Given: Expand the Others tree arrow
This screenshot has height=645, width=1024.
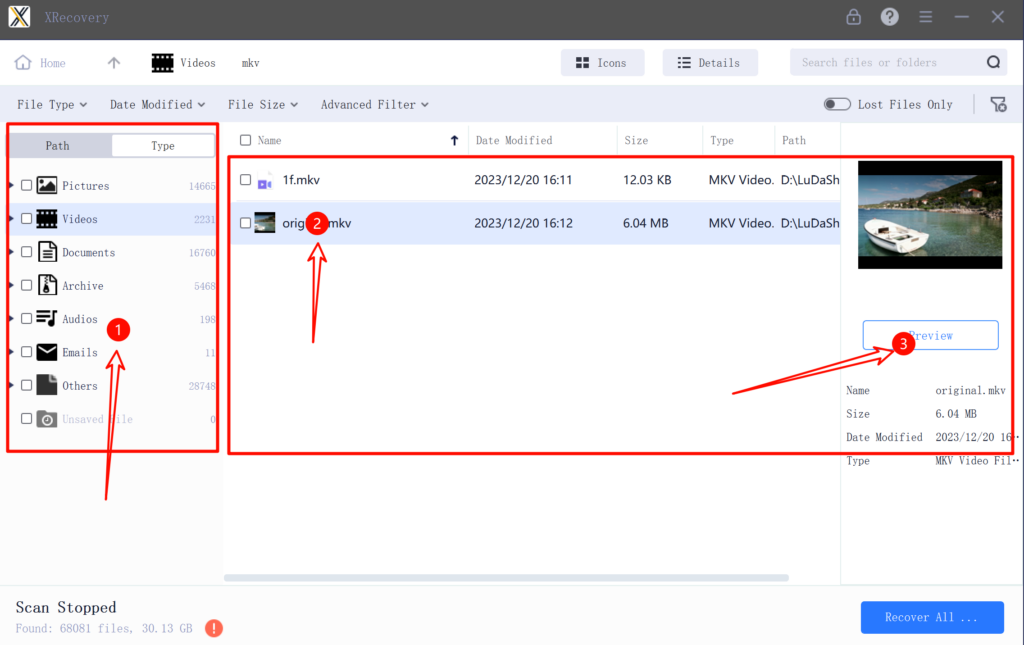Looking at the screenshot, I should (11, 385).
